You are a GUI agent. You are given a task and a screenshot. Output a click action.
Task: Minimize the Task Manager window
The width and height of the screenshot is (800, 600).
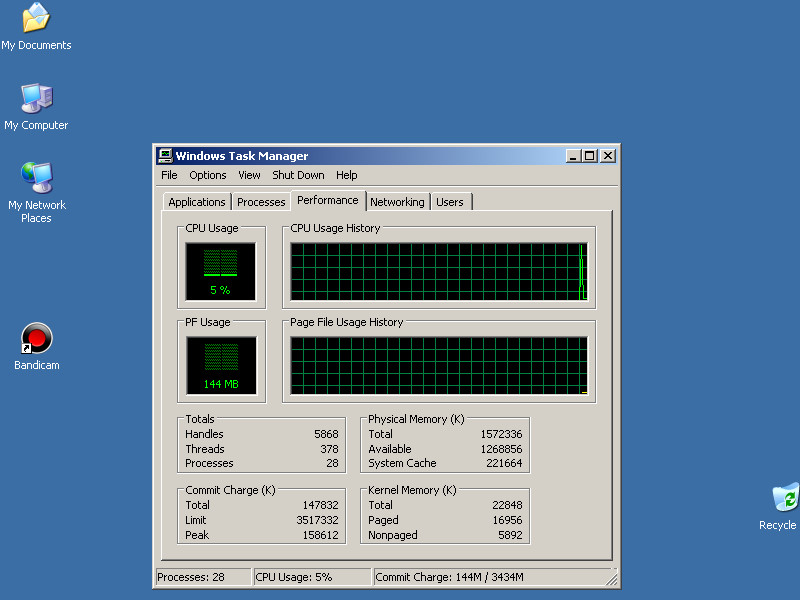pos(573,156)
